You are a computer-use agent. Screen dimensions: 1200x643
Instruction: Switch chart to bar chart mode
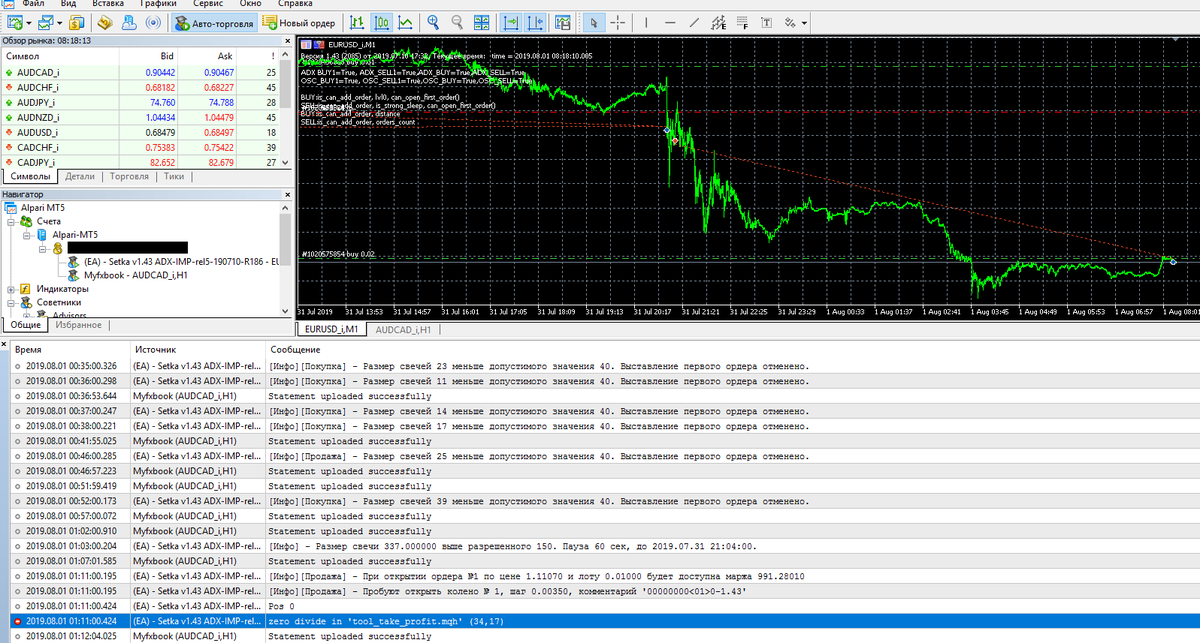tap(356, 22)
